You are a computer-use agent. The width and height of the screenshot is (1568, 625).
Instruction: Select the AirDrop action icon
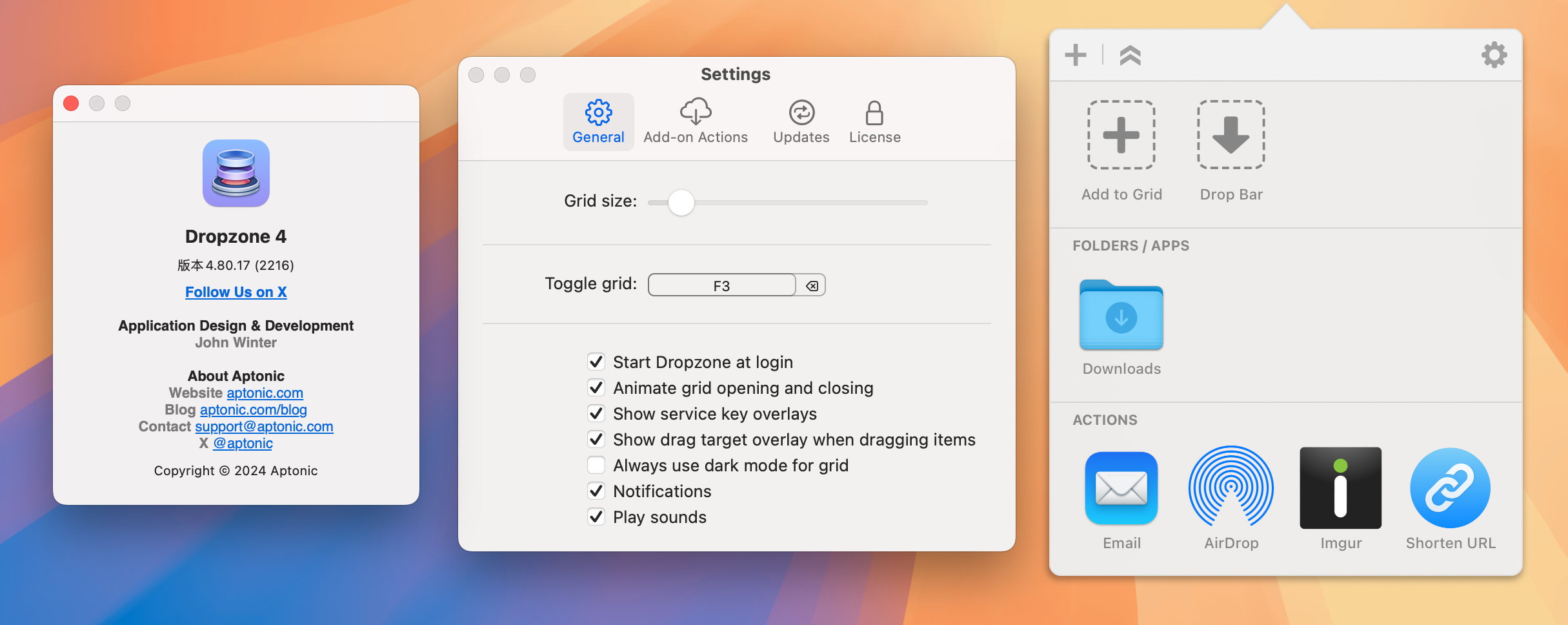click(x=1231, y=486)
